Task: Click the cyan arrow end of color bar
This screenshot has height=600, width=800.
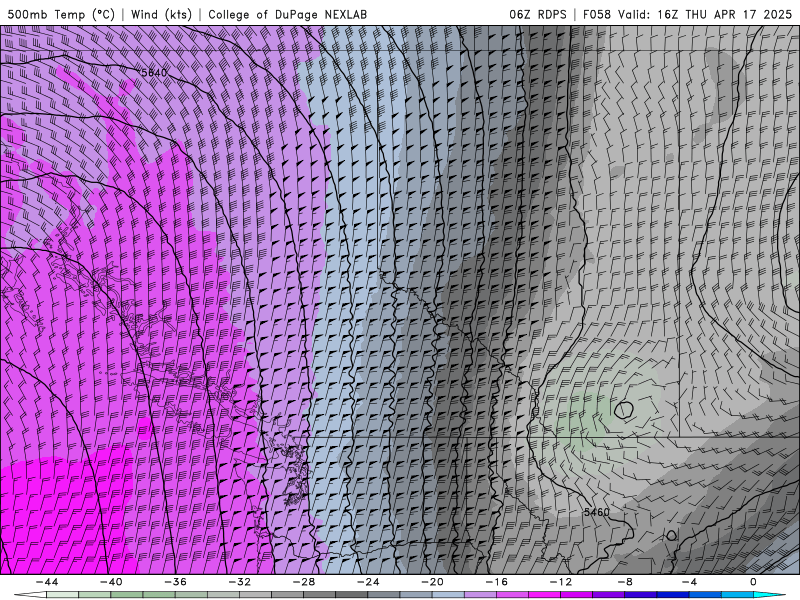Action: [x=770, y=595]
